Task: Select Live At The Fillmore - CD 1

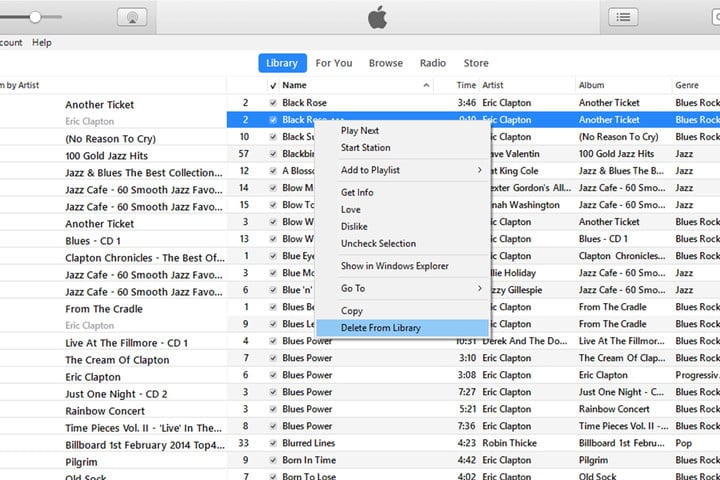Action: [126, 343]
